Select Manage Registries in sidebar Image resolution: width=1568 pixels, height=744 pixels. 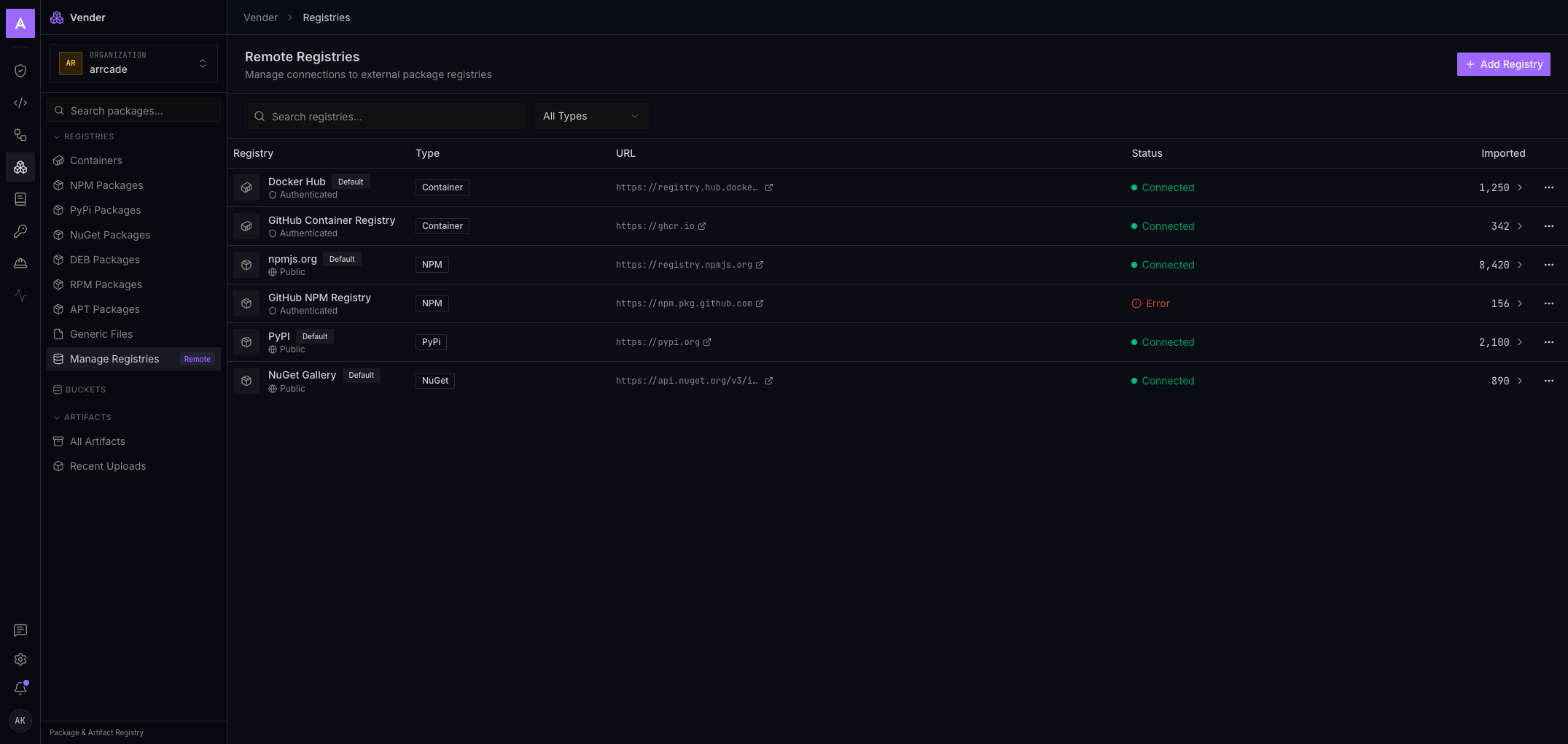133,359
